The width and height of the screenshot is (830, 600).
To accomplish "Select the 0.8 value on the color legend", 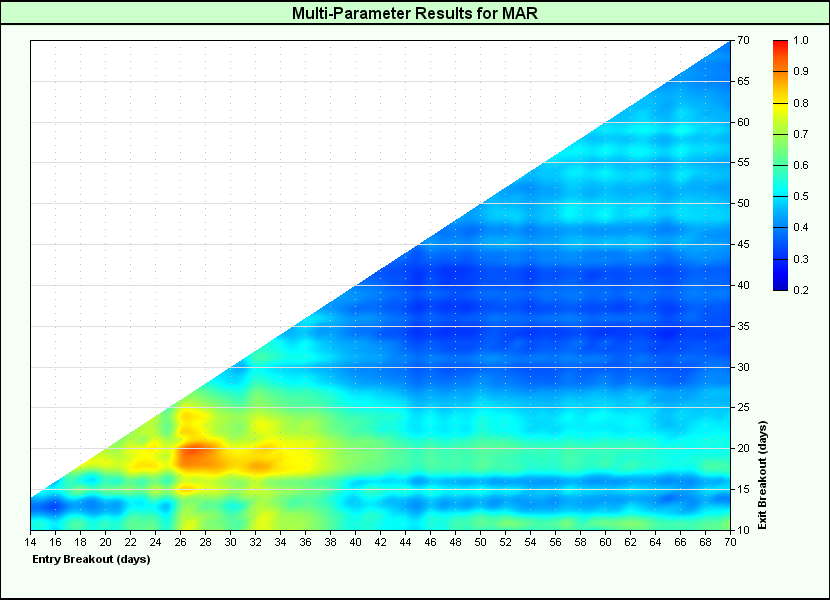I will 801,103.
